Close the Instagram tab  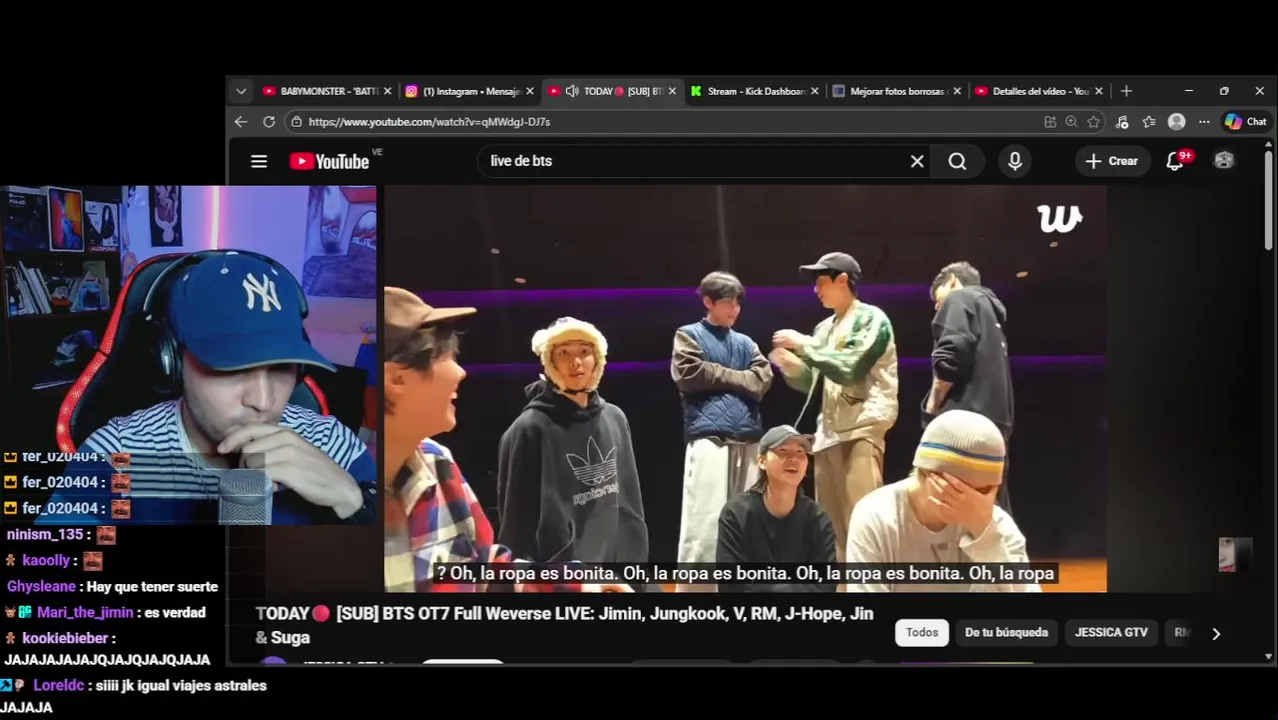(x=530, y=91)
